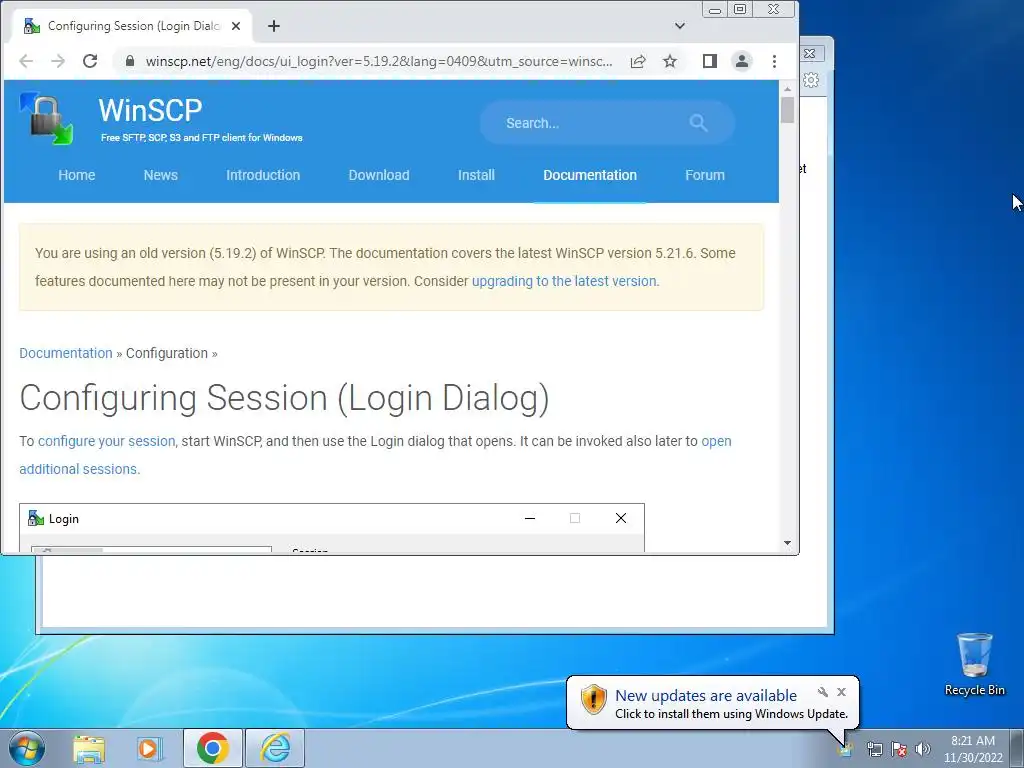Image resolution: width=1024 pixels, height=768 pixels.
Task: Click the clock showing 8:21 AM
Action: click(x=973, y=741)
